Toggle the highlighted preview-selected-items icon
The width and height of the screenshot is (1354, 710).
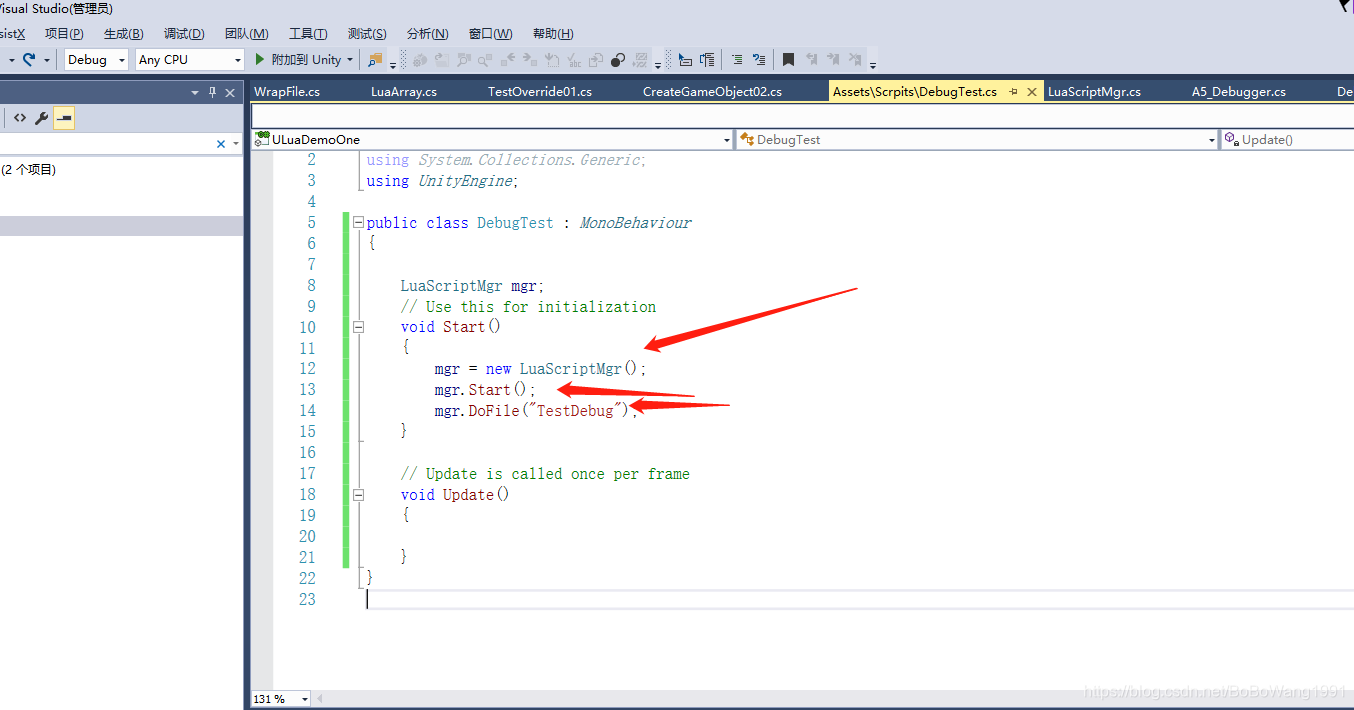[x=64, y=118]
